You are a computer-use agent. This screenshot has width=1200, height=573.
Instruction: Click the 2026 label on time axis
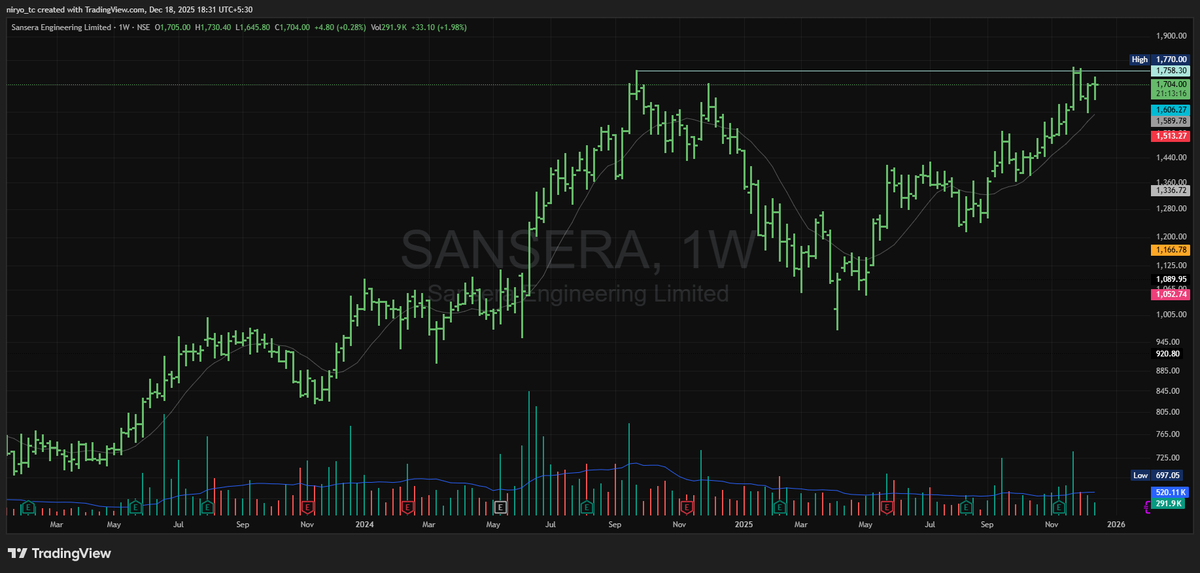coord(1117,523)
